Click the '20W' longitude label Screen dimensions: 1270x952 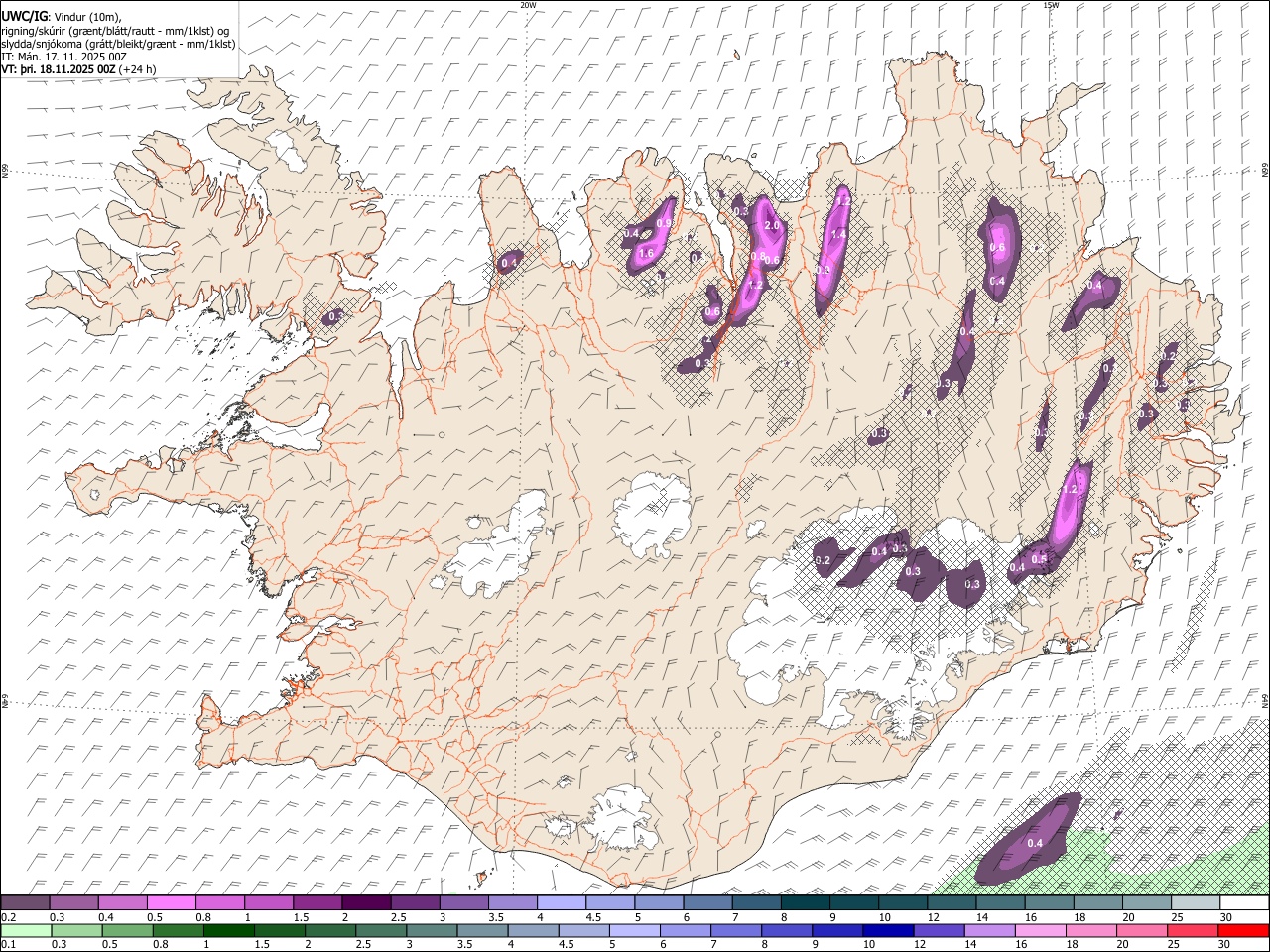click(528, 5)
